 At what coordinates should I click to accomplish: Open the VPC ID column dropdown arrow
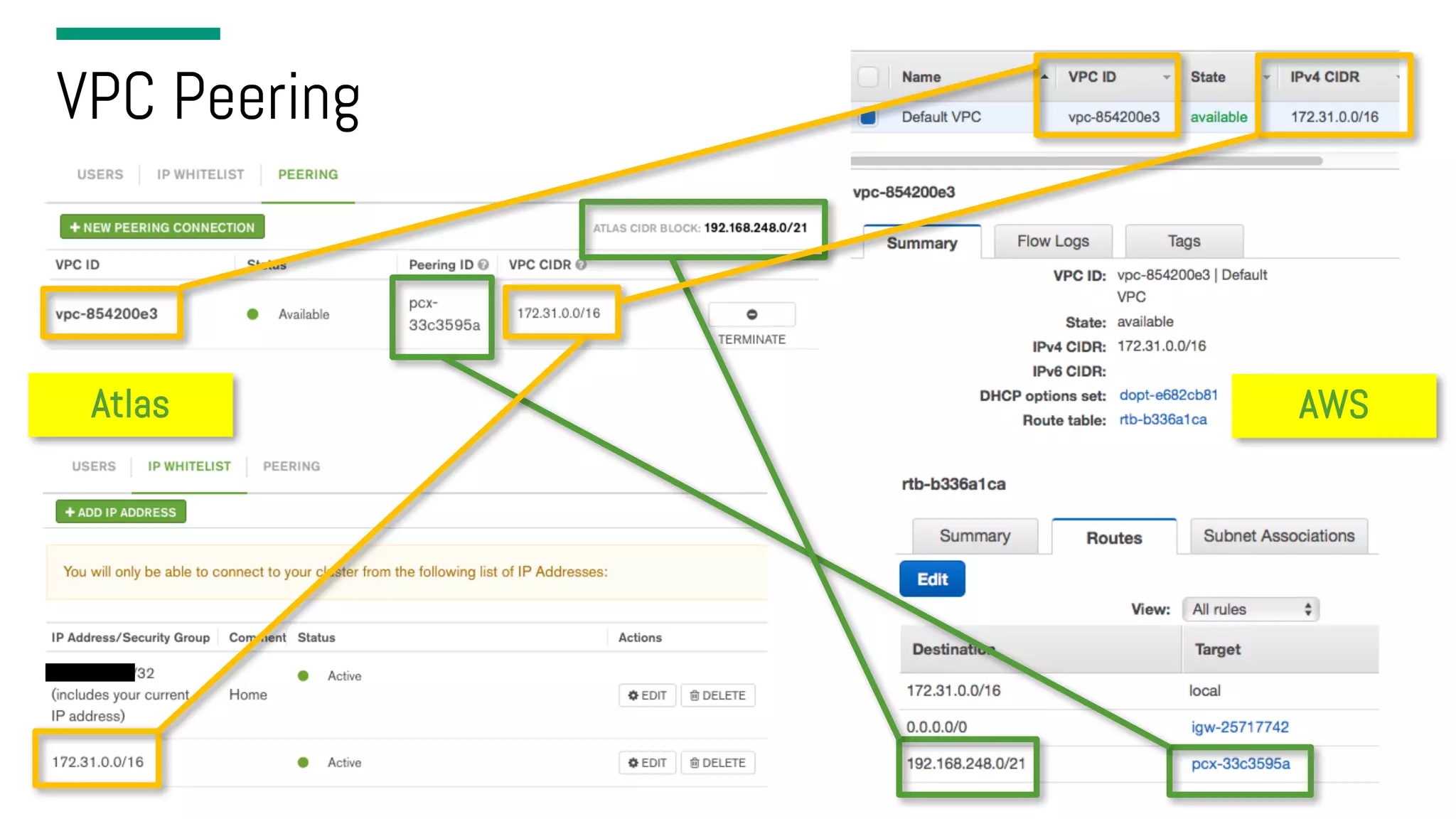click(1166, 77)
